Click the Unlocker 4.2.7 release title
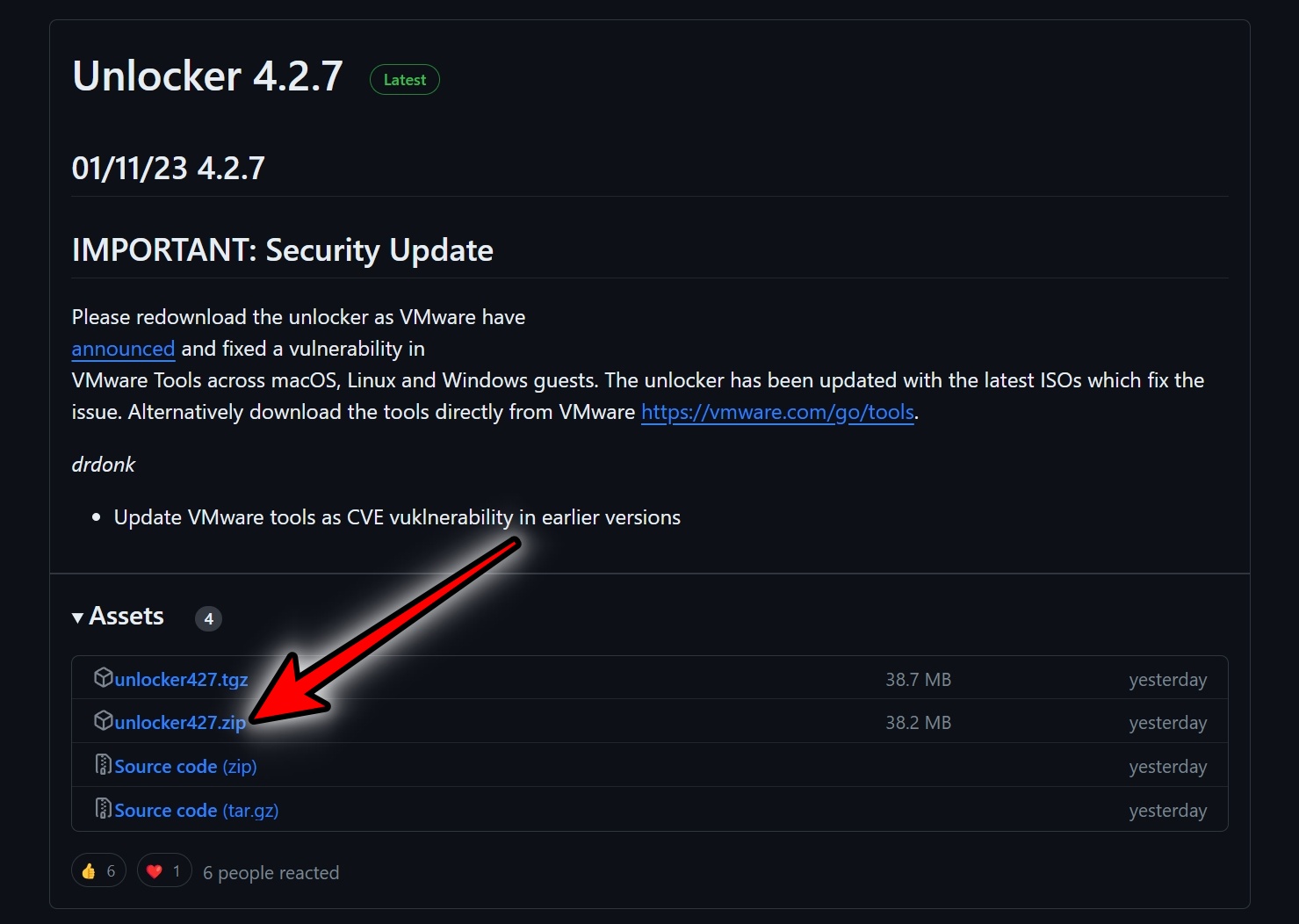 pyautogui.click(x=207, y=76)
